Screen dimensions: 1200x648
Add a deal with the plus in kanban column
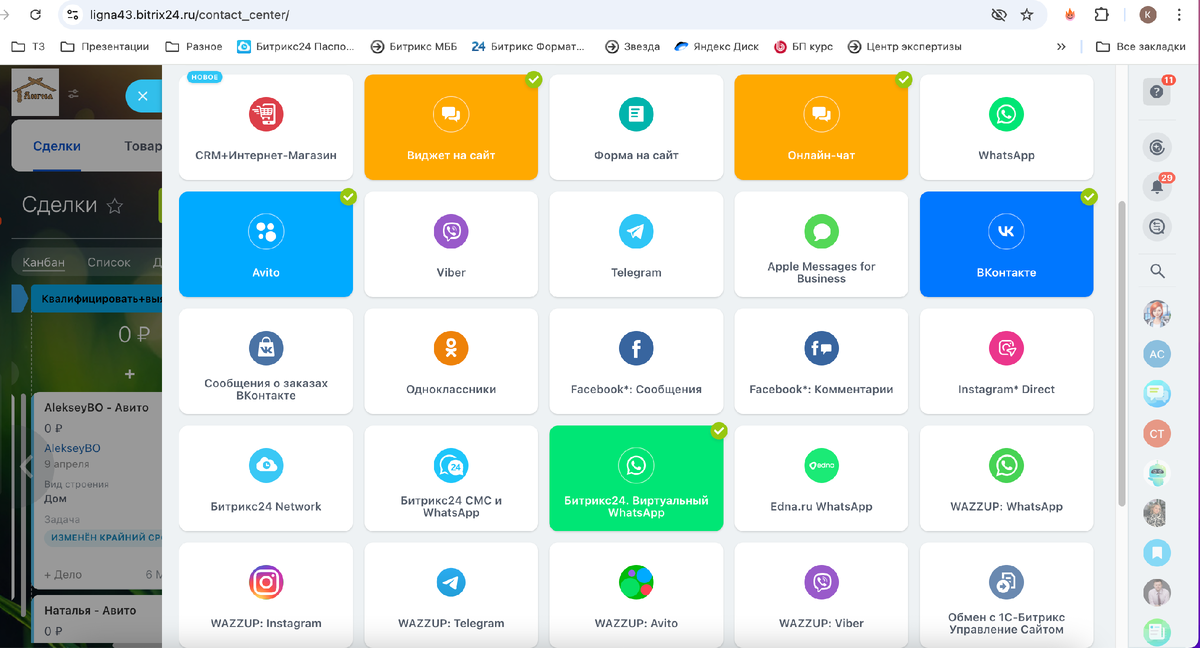[129, 373]
